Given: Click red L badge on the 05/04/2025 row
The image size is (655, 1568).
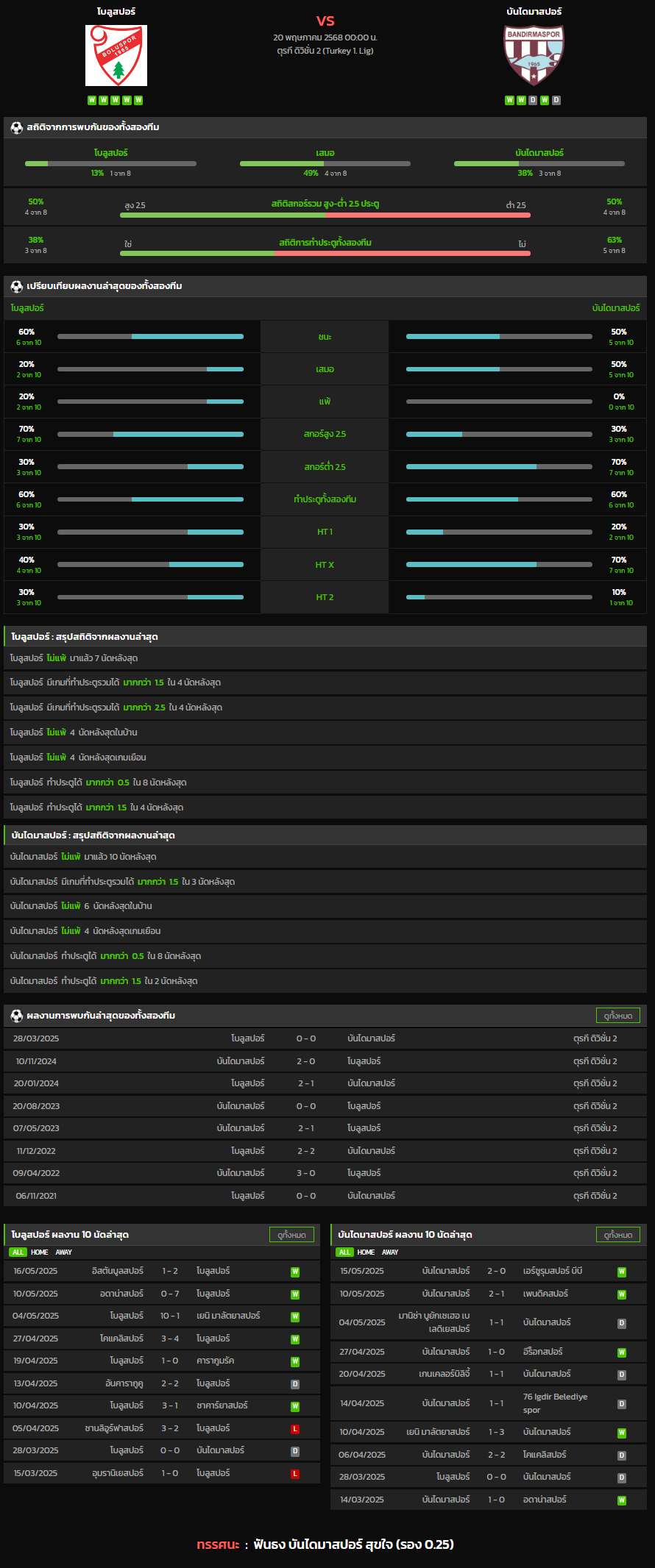Looking at the screenshot, I should click(x=295, y=1429).
